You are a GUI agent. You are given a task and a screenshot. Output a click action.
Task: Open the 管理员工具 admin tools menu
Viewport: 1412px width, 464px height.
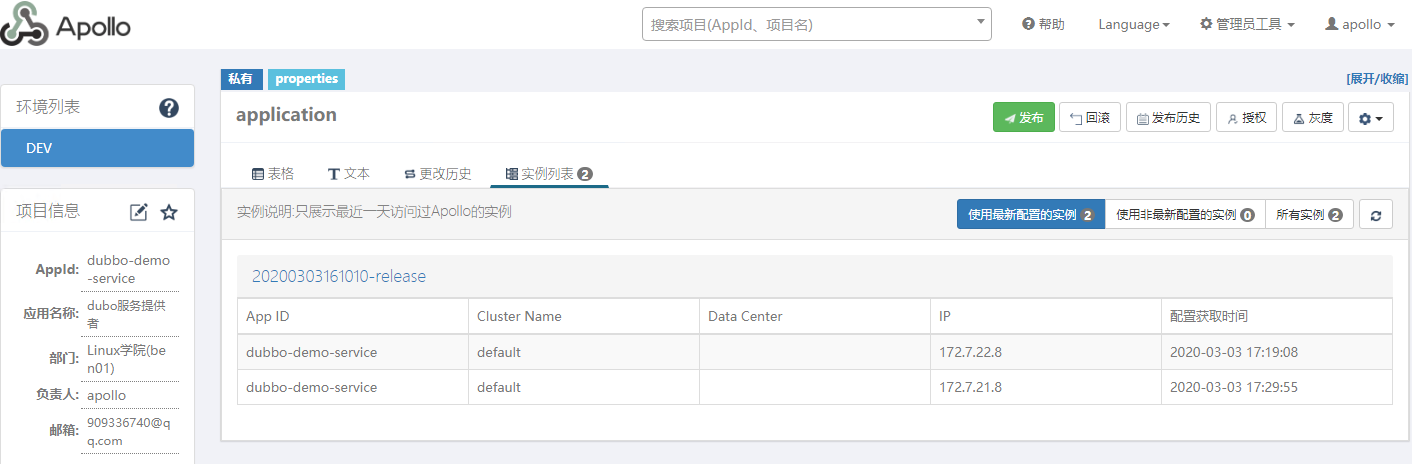click(1247, 25)
